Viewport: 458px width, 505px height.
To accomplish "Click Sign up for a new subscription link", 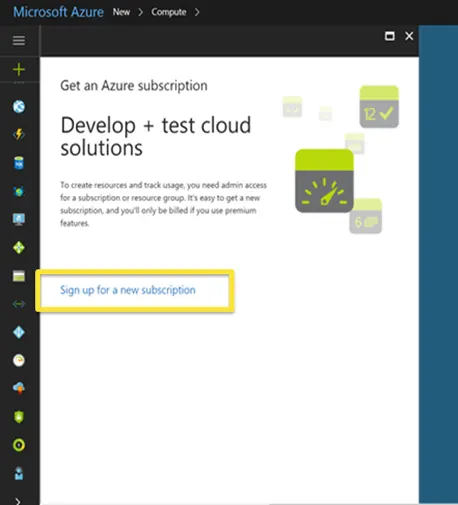I will [128, 290].
